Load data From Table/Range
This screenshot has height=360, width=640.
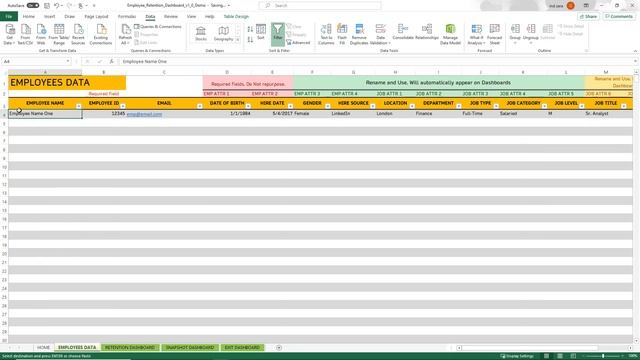tap(59, 34)
